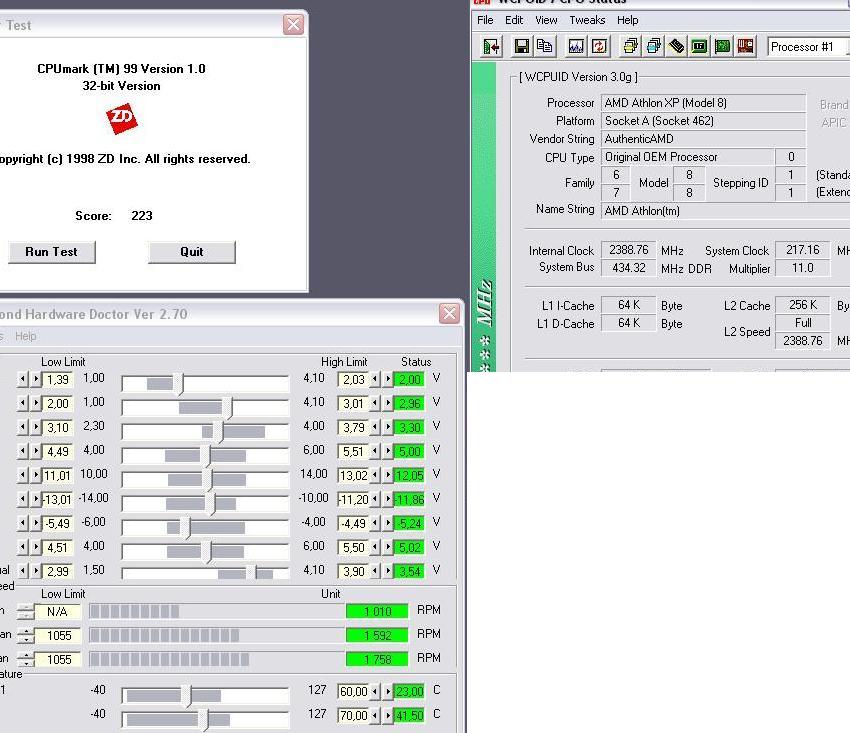Click the blue stacked windows icon in WCPUID

(x=654, y=47)
